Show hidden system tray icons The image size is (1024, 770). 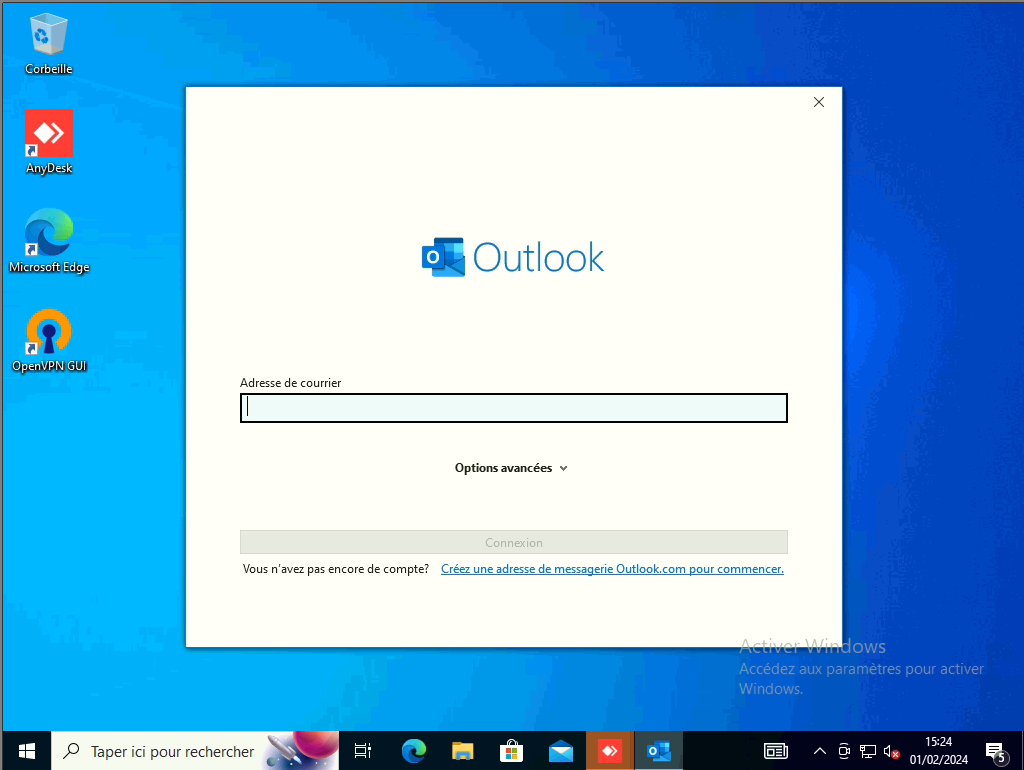820,751
